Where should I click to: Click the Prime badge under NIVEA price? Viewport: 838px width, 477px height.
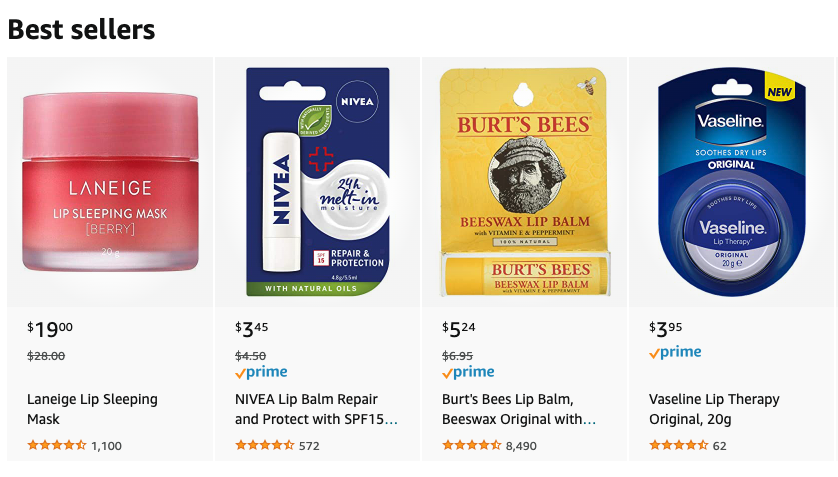click(x=261, y=372)
